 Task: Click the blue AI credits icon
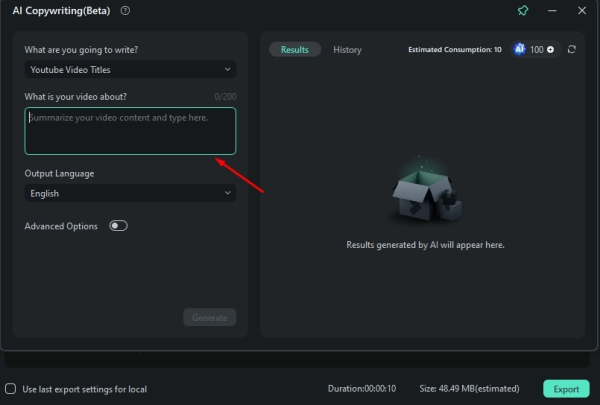pos(520,49)
